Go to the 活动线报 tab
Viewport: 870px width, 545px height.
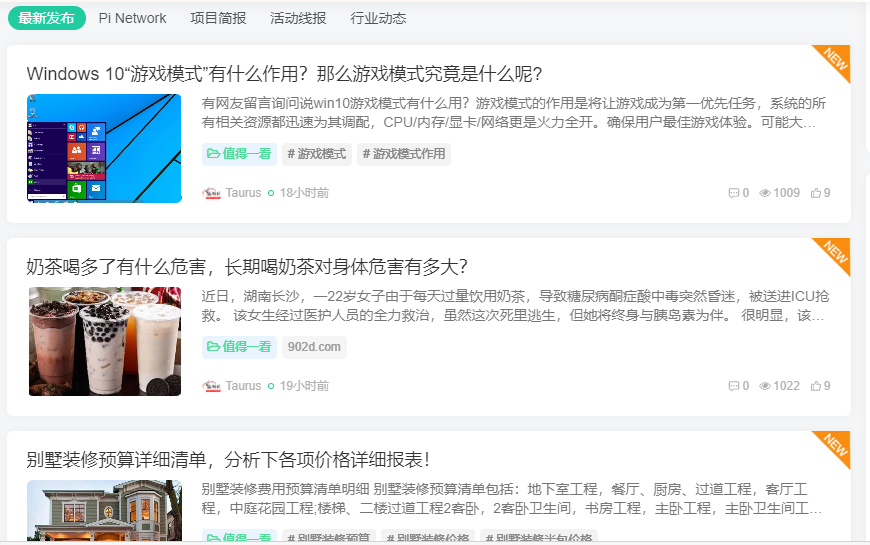tap(298, 18)
